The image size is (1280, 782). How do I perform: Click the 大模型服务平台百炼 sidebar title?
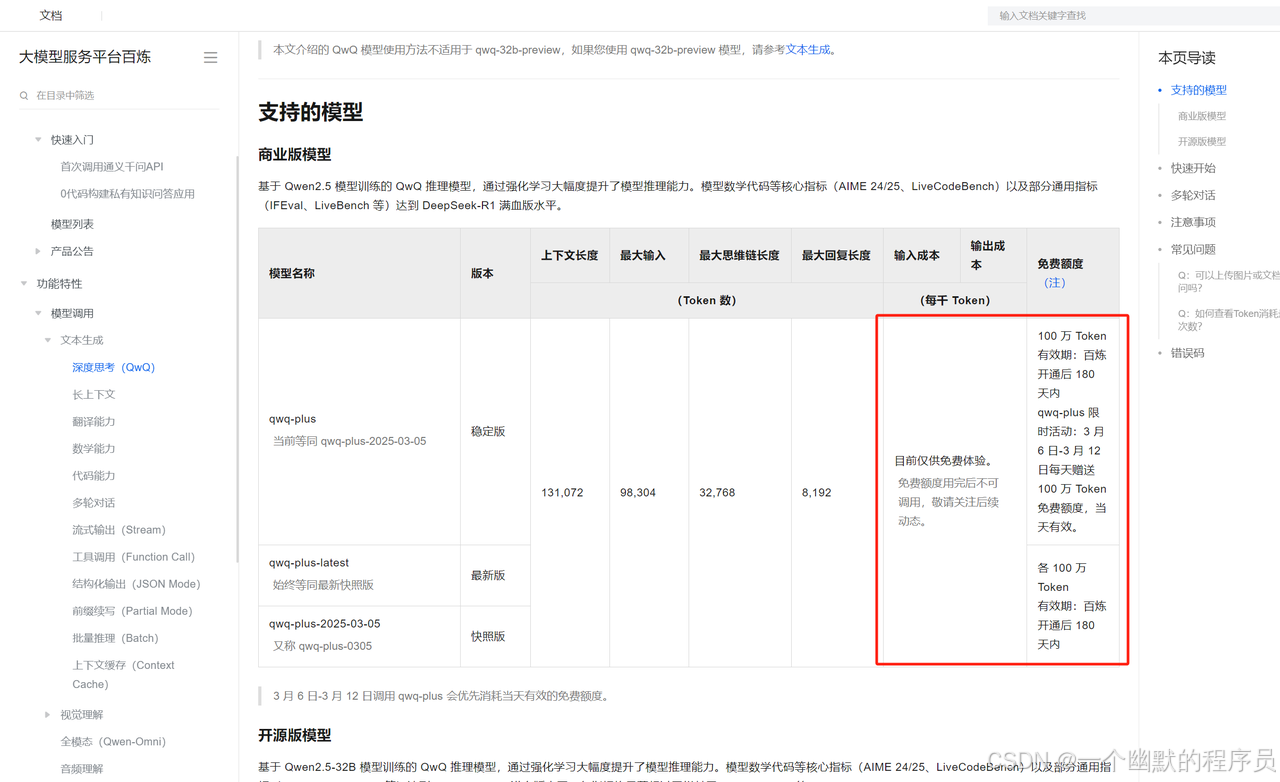(x=85, y=58)
